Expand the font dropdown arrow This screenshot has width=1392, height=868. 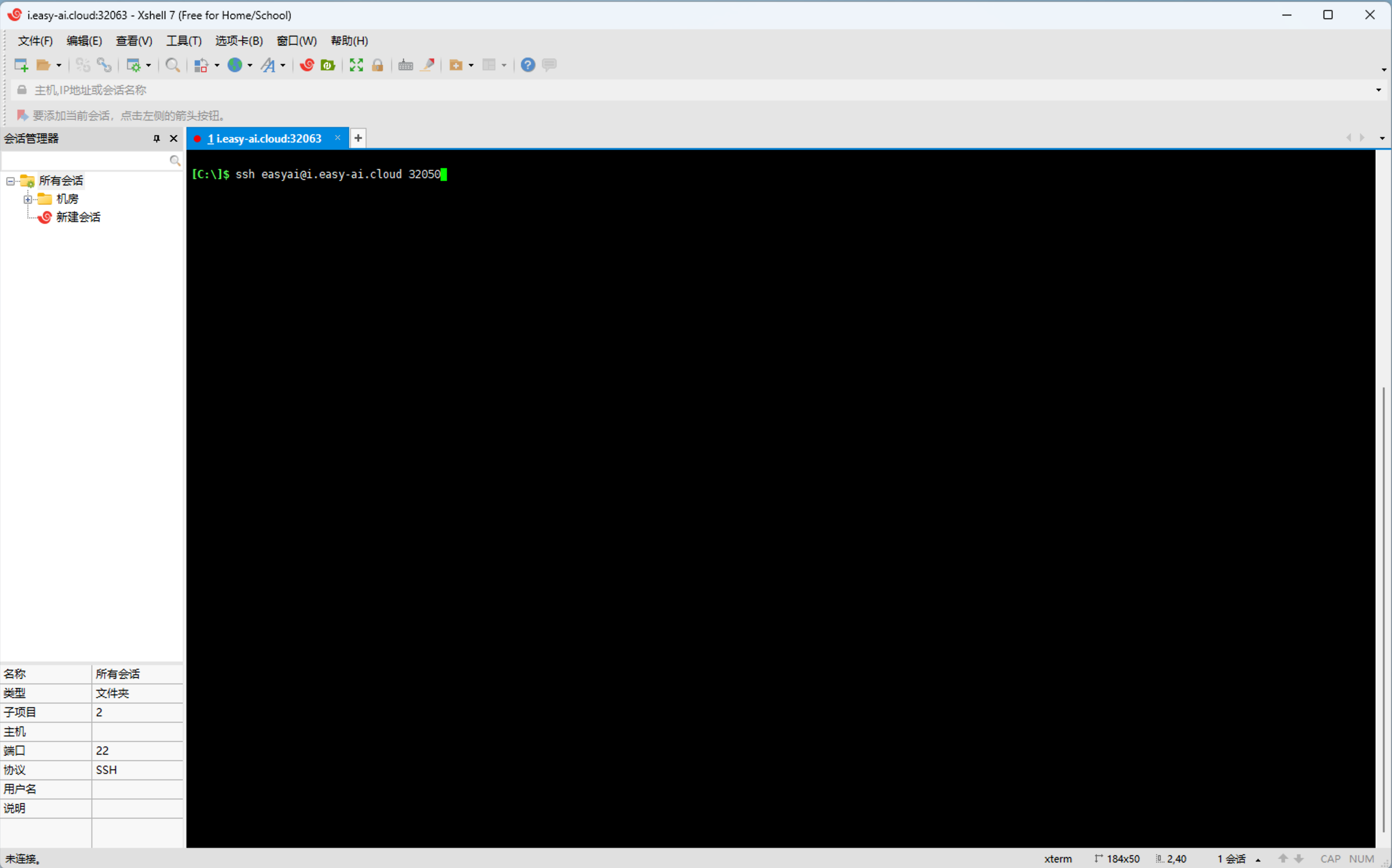pyautogui.click(x=282, y=65)
